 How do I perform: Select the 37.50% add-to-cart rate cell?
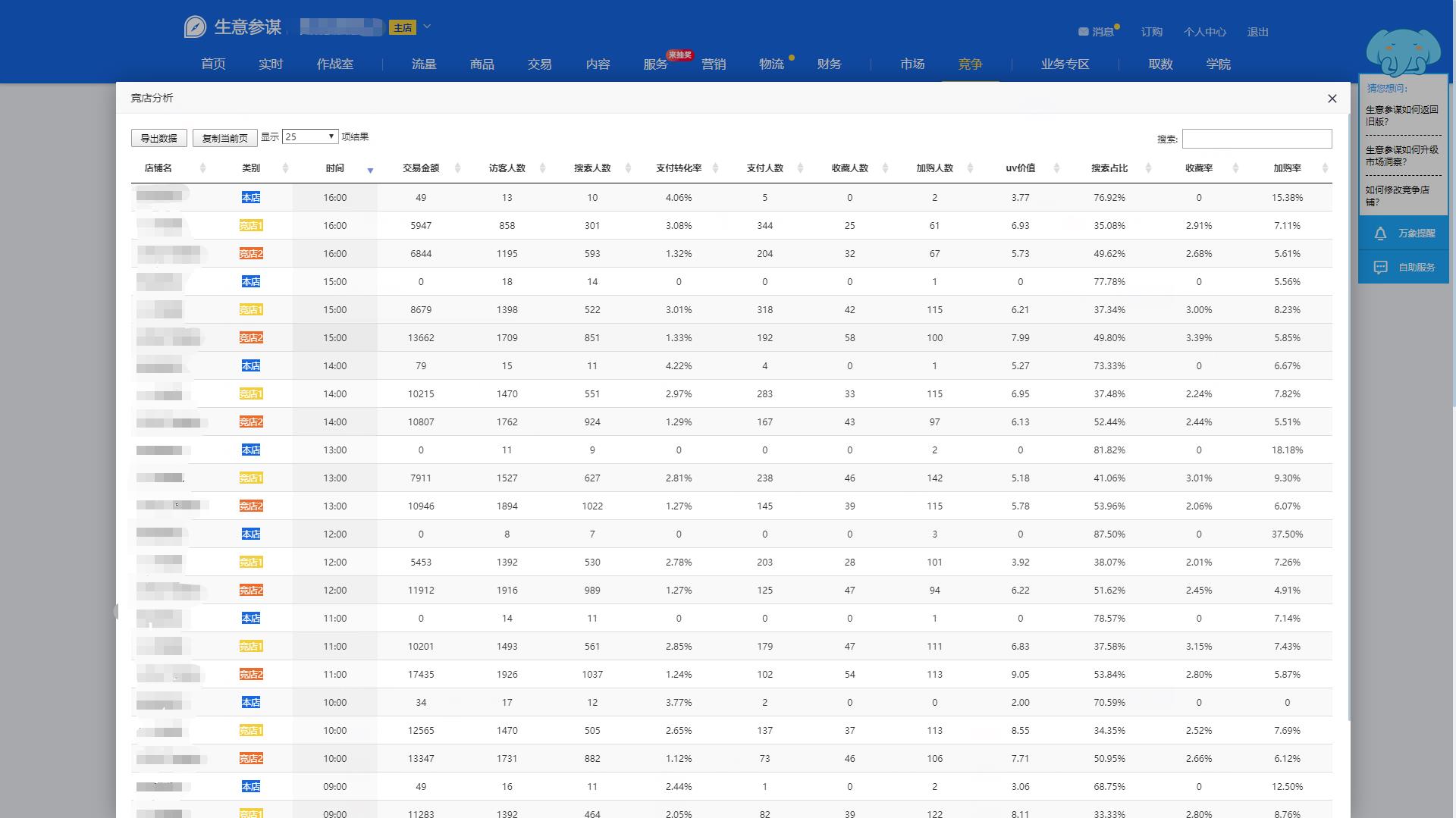(1287, 534)
